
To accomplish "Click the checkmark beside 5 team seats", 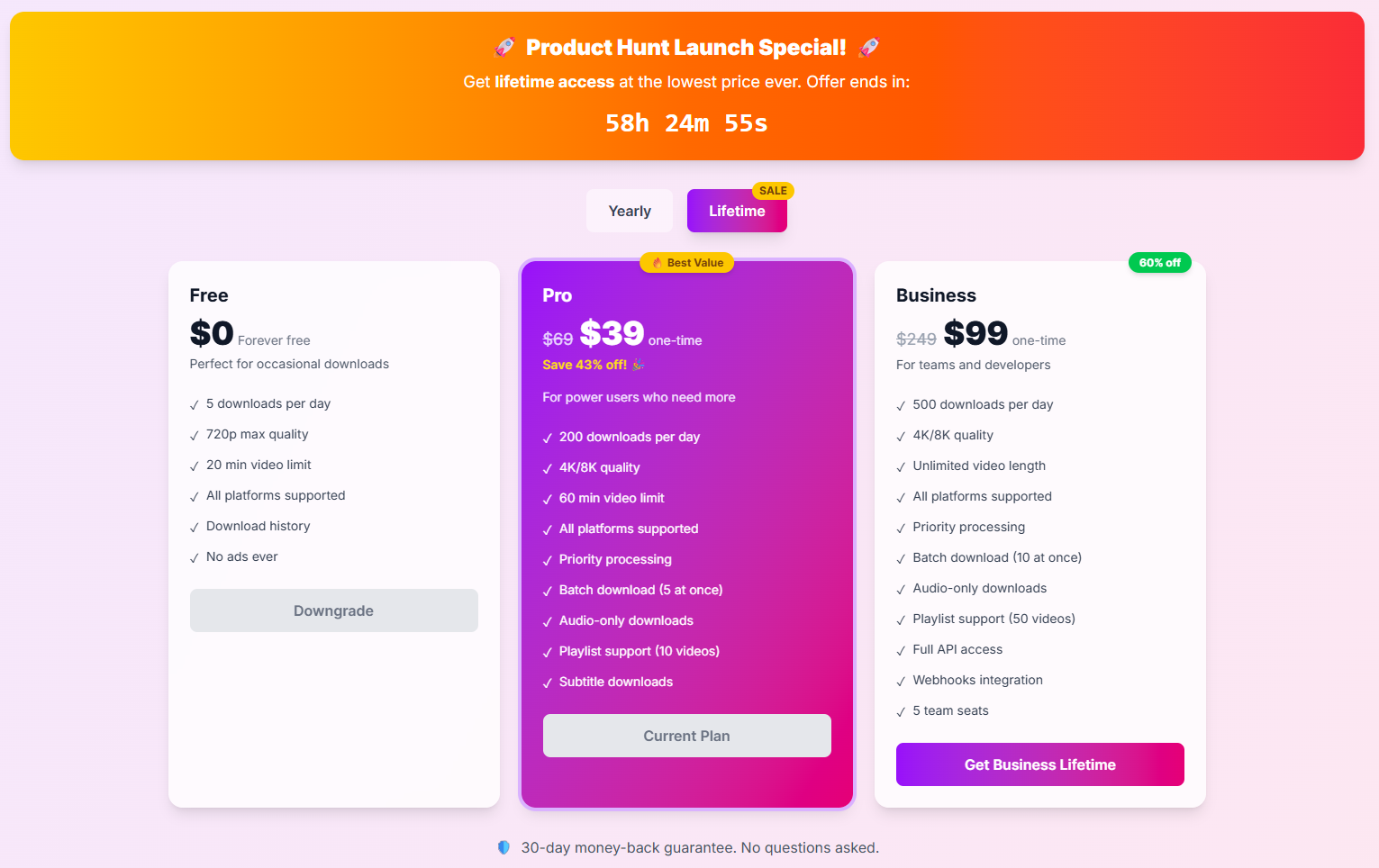I will pos(901,710).
